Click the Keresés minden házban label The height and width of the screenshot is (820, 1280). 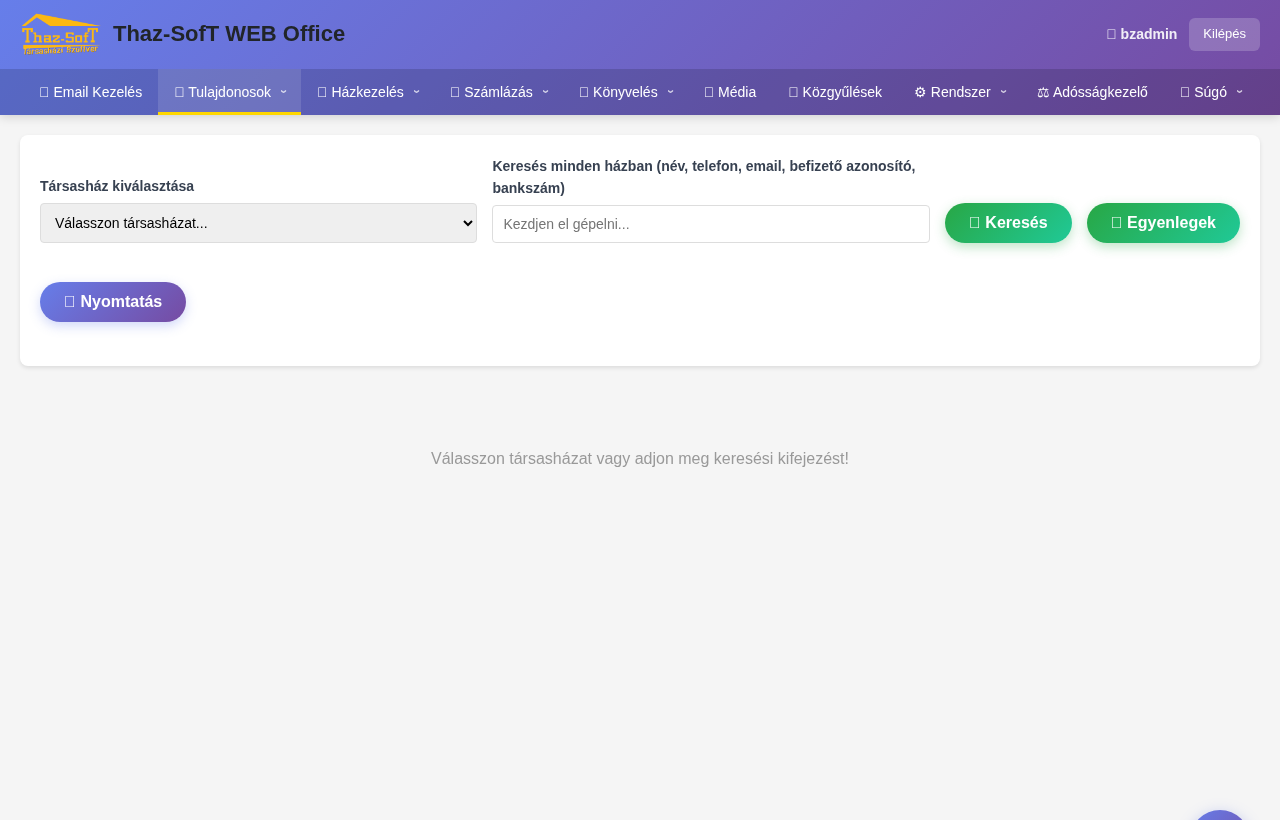[x=704, y=177]
